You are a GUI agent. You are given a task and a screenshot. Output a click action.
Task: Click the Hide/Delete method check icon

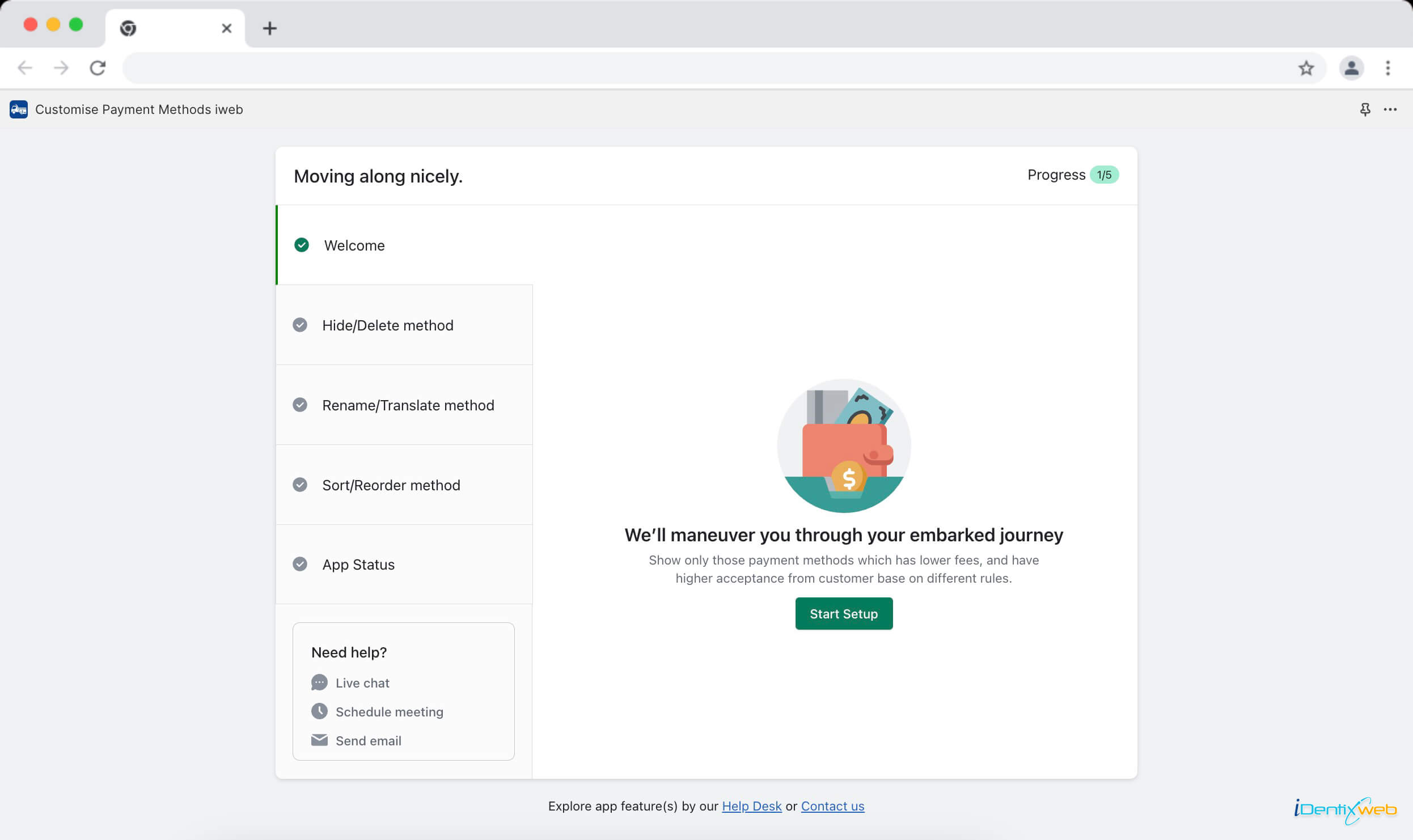point(300,325)
